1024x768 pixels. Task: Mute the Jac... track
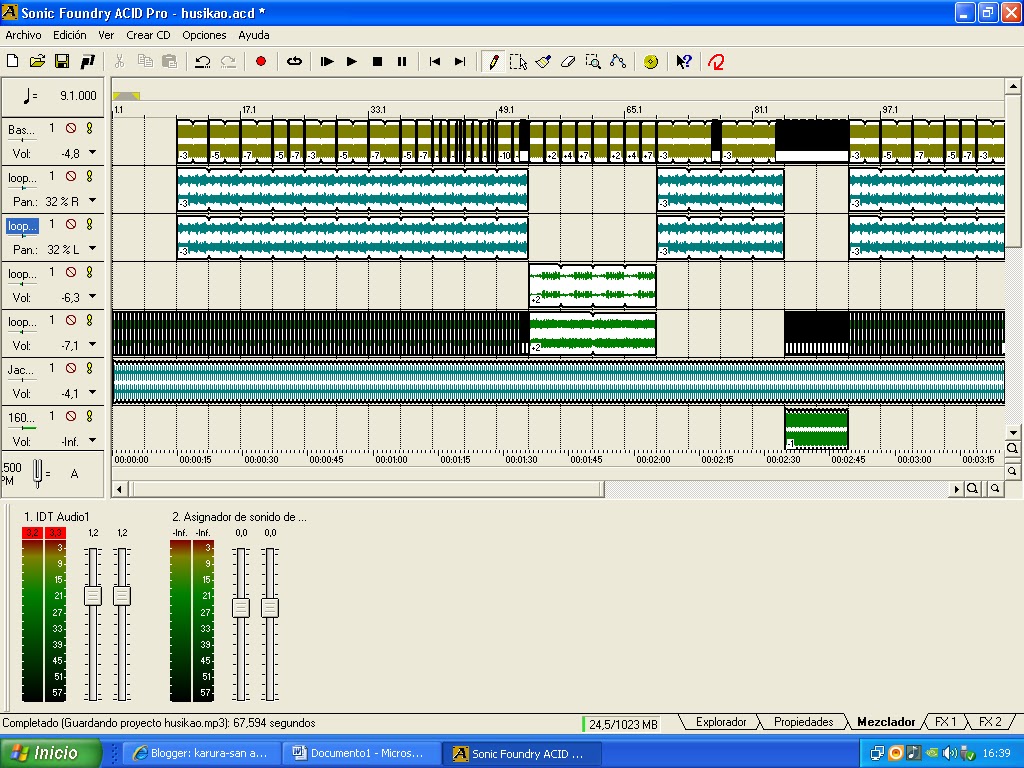[71, 368]
